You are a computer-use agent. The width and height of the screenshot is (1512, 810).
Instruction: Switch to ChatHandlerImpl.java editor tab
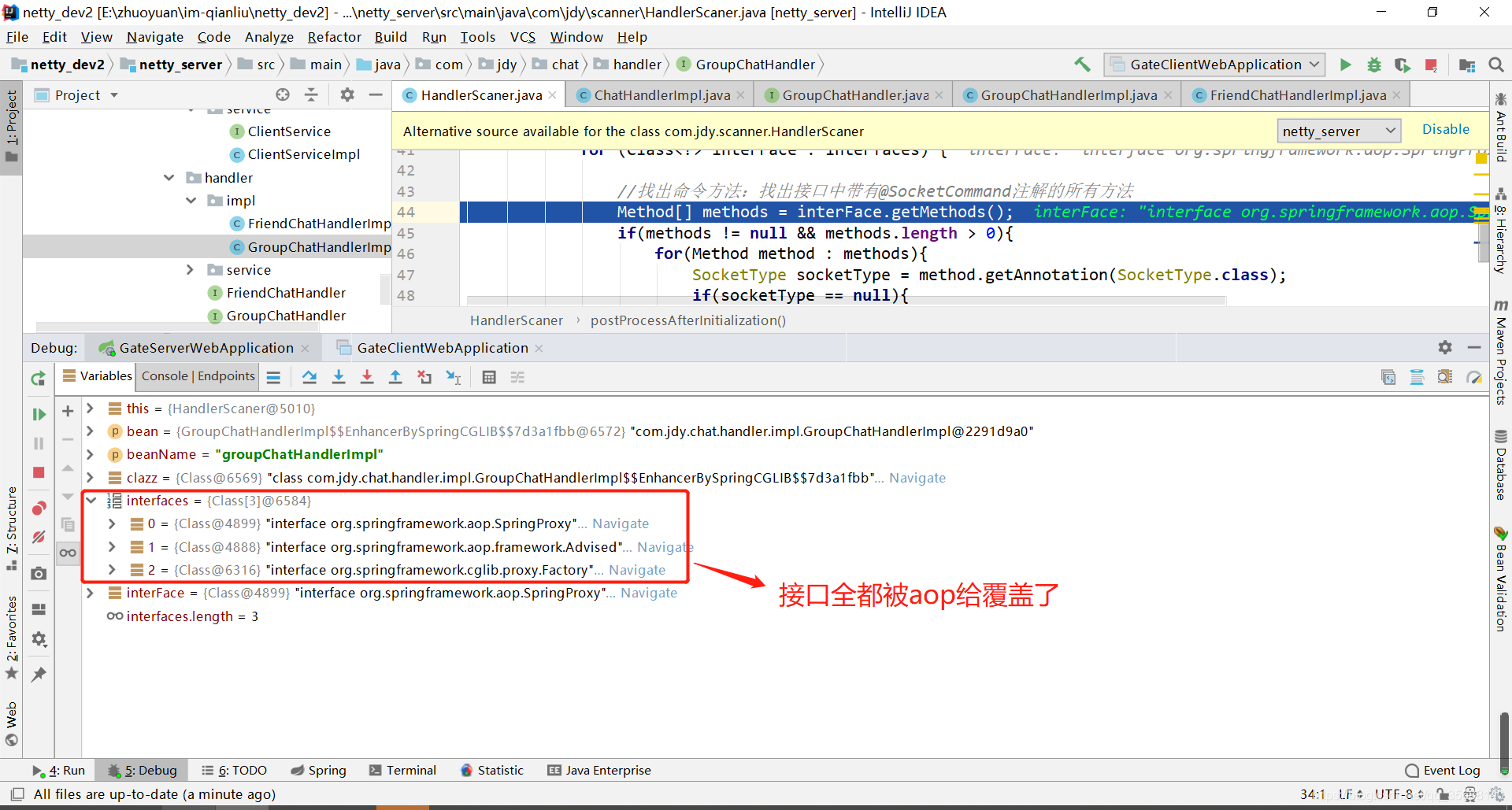[x=661, y=95]
